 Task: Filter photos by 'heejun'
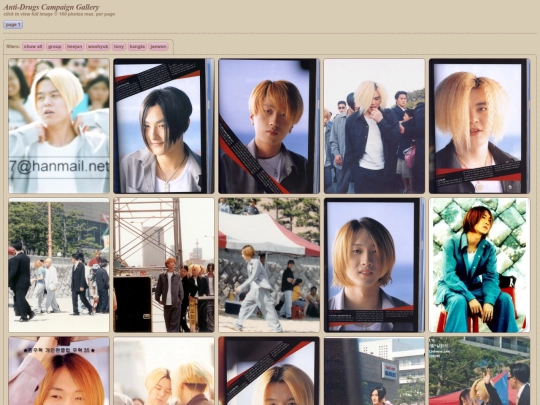click(75, 46)
